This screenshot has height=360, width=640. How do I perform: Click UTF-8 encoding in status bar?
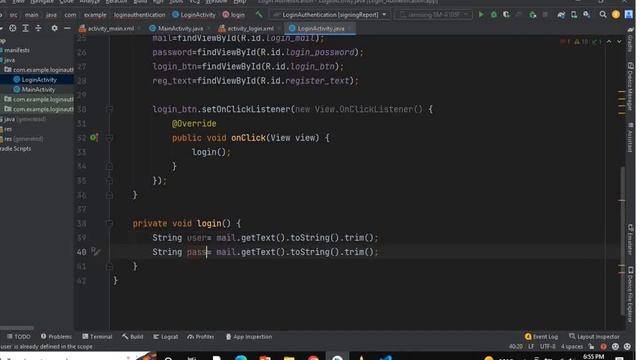(x=547, y=347)
